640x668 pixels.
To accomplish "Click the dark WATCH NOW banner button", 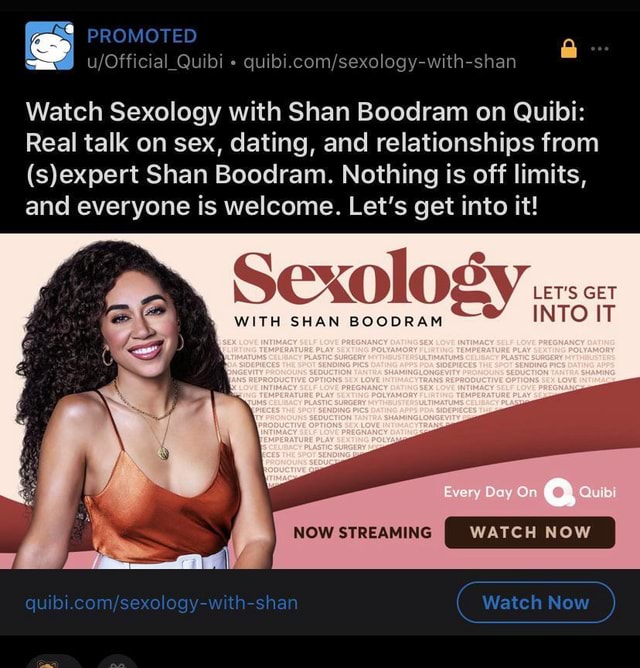I will click(530, 532).
